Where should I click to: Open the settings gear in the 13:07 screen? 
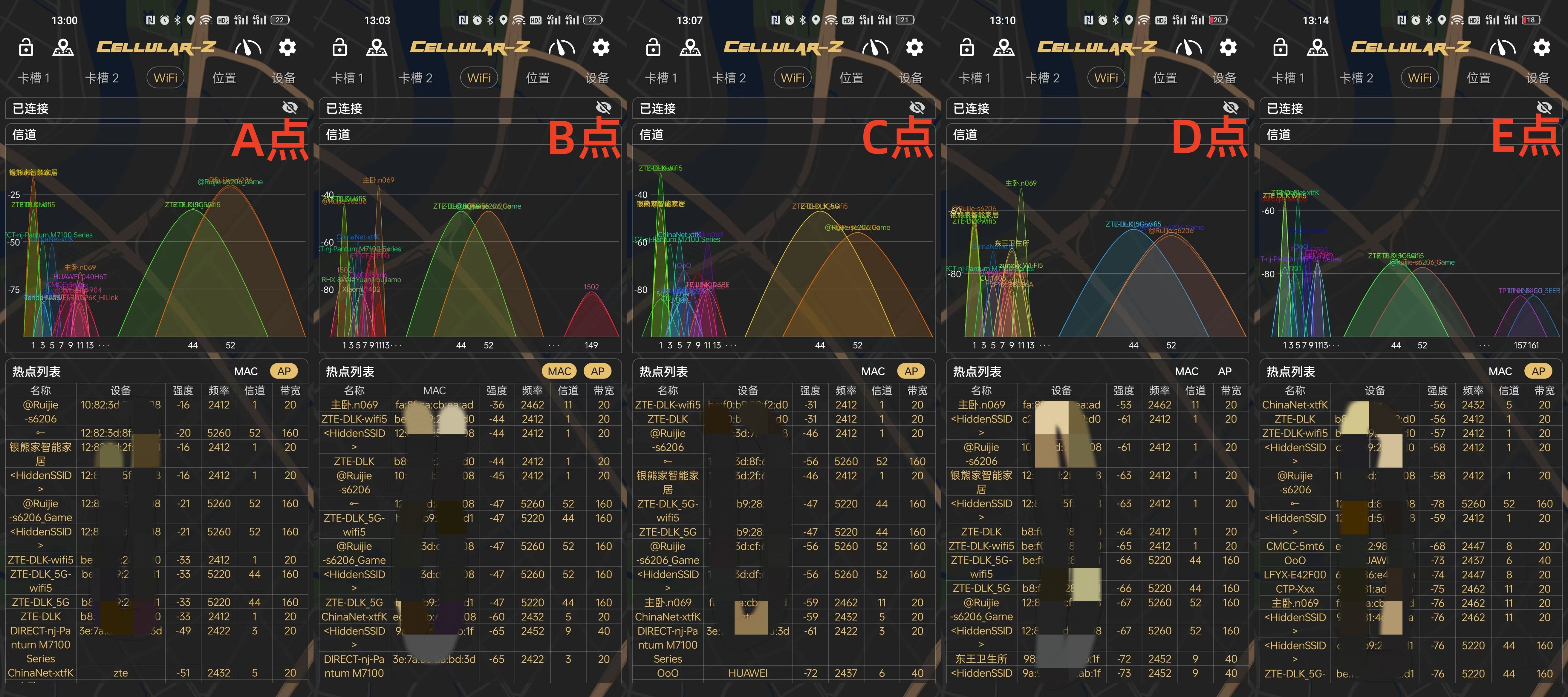[x=914, y=47]
